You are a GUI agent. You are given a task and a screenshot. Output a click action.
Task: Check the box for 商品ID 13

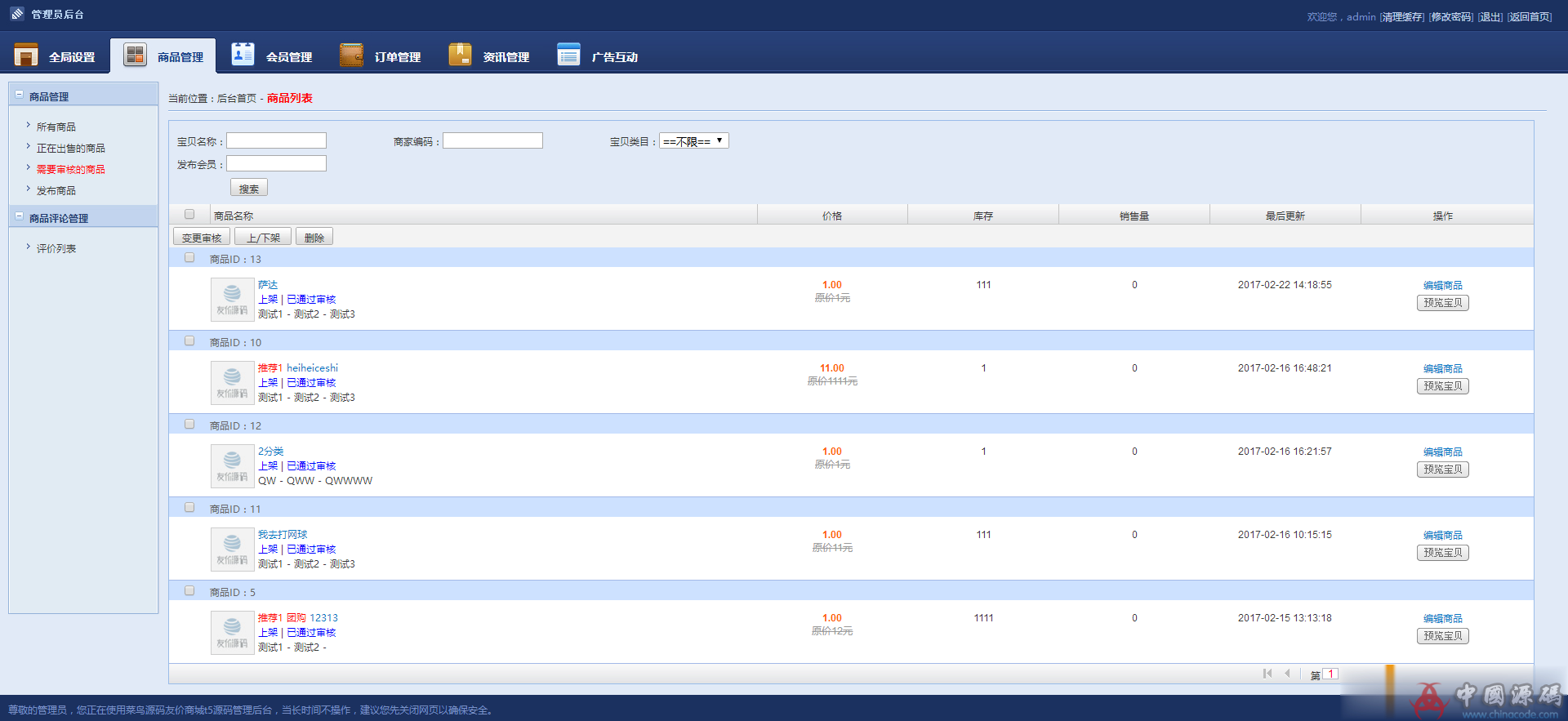pos(189,258)
